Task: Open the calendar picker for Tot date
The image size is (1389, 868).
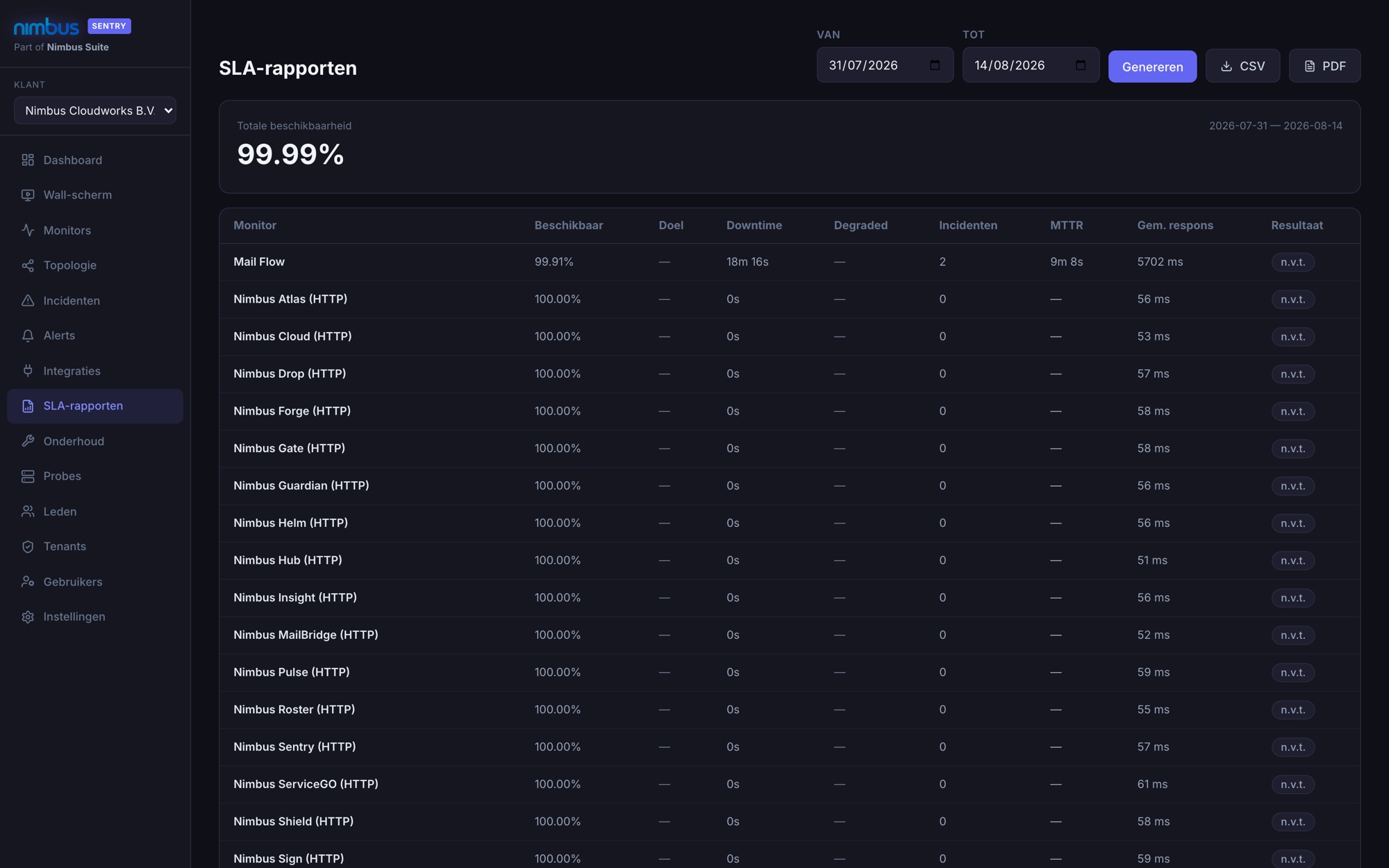Action: click(x=1081, y=65)
